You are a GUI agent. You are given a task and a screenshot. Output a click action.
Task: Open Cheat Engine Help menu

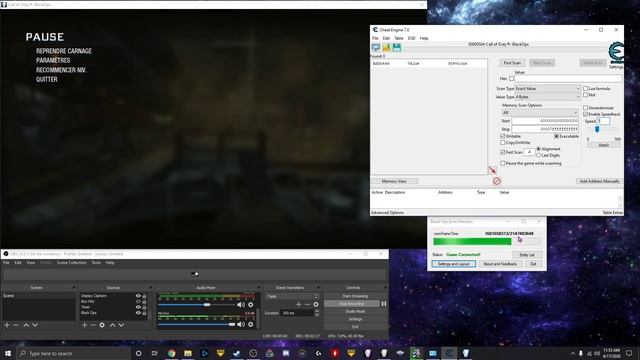424,38
